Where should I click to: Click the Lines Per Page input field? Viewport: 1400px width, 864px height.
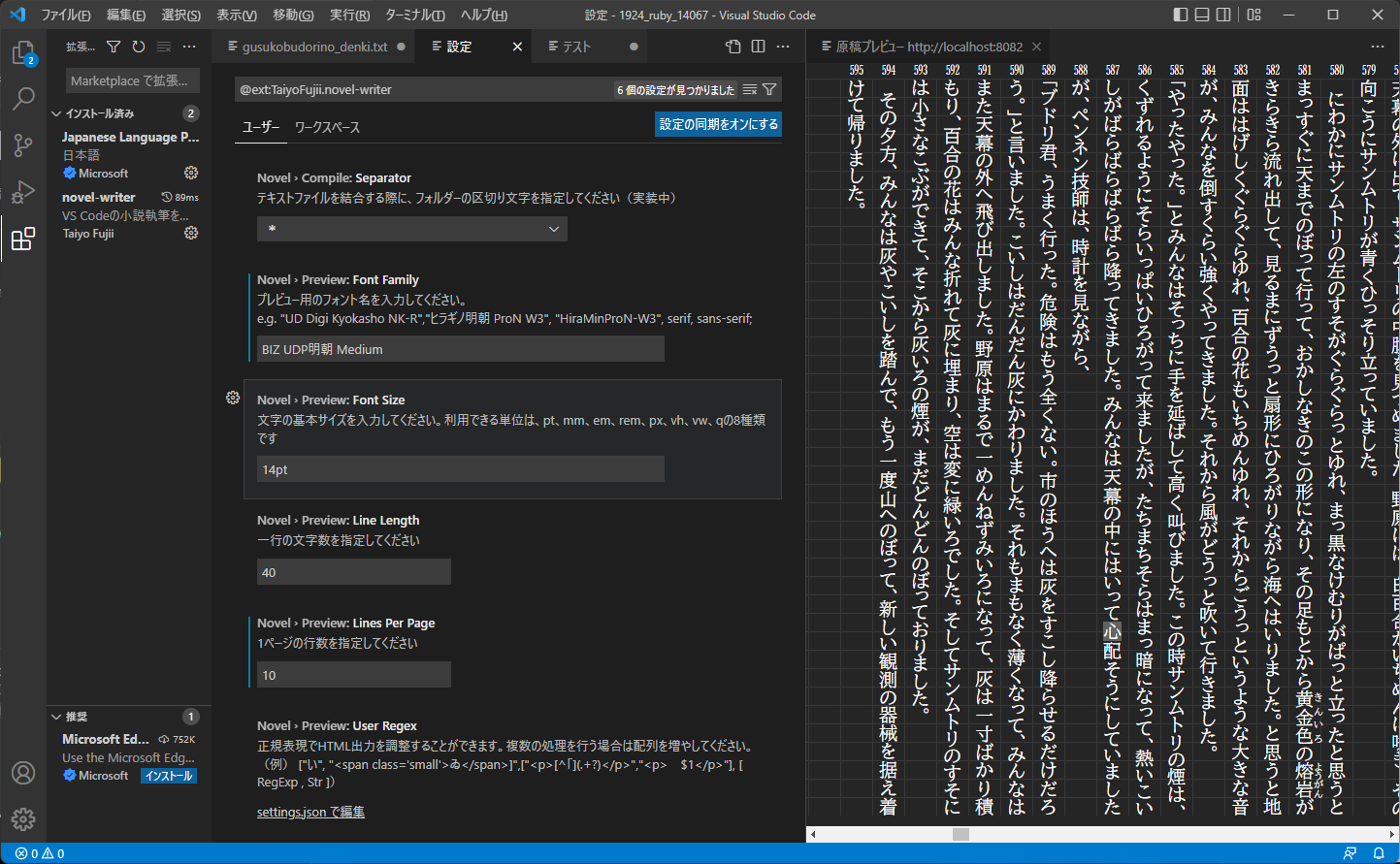point(354,675)
